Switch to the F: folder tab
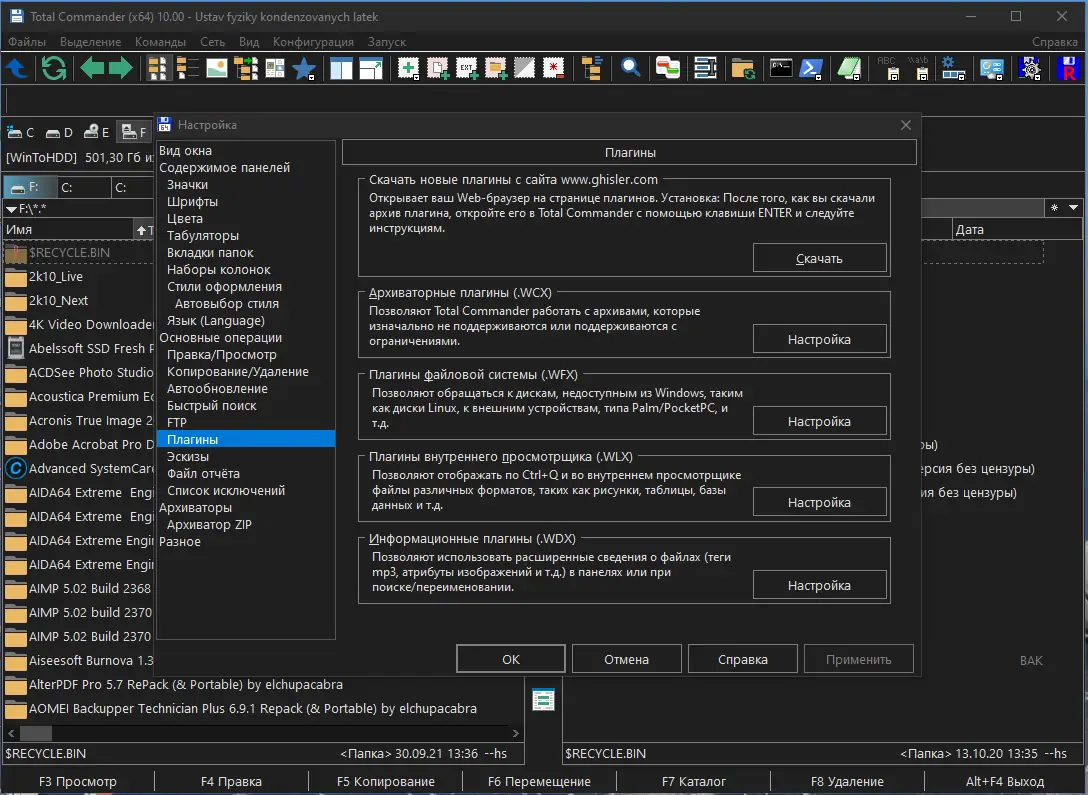Screen dimensions: 1088x795 [x=29, y=187]
